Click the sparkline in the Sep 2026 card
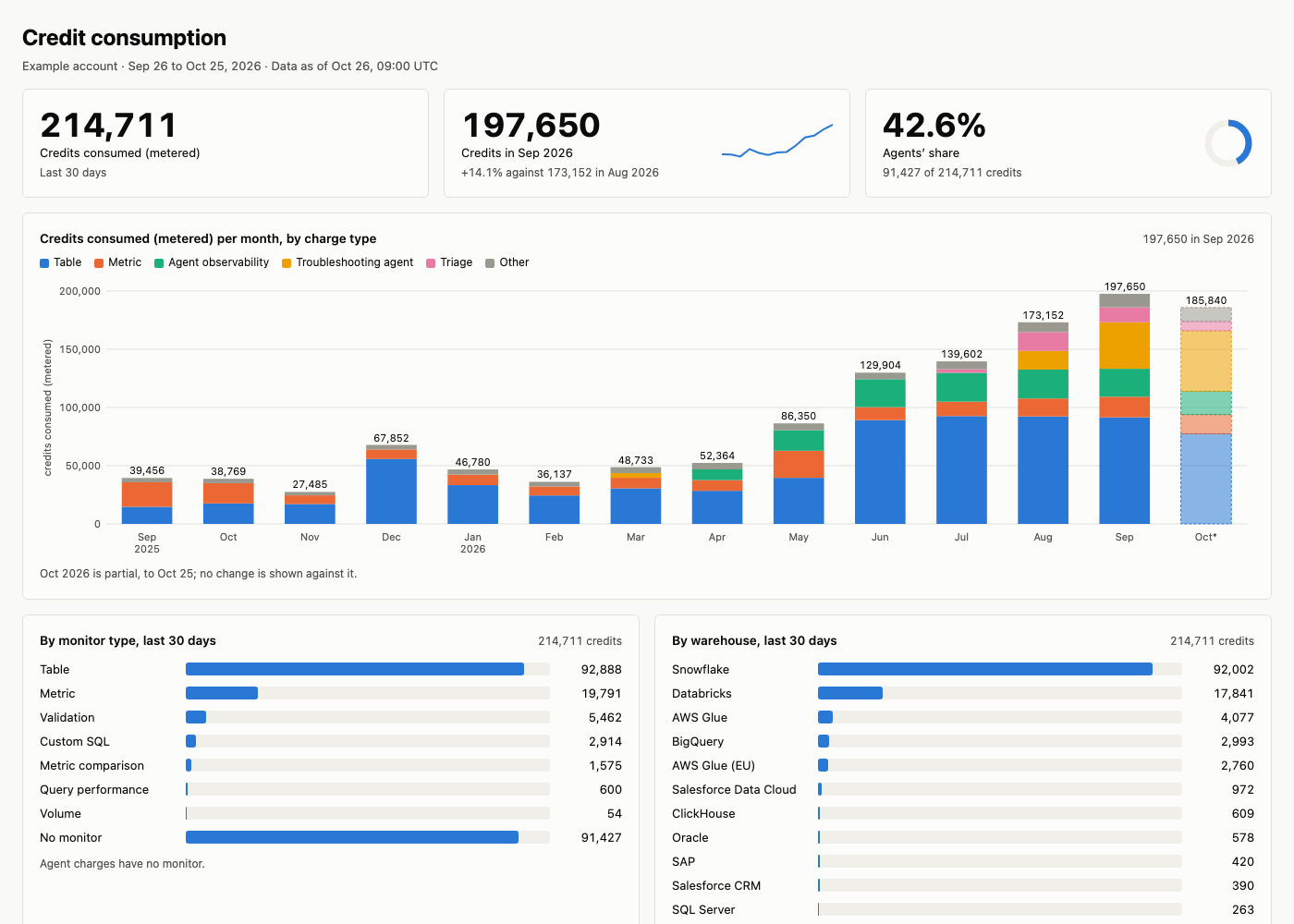1294x924 pixels. [x=777, y=140]
